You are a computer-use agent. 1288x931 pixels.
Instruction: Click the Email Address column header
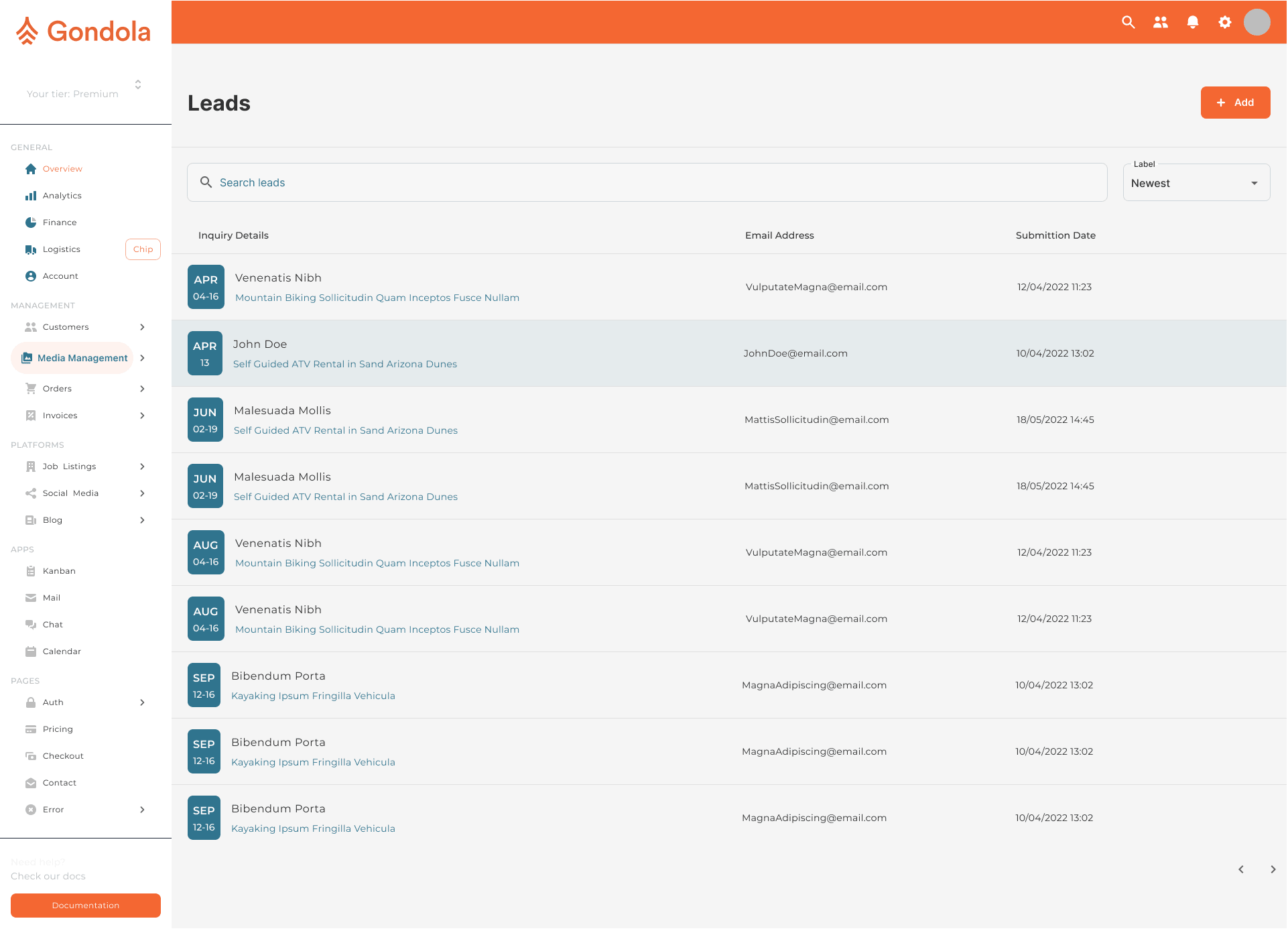point(779,235)
